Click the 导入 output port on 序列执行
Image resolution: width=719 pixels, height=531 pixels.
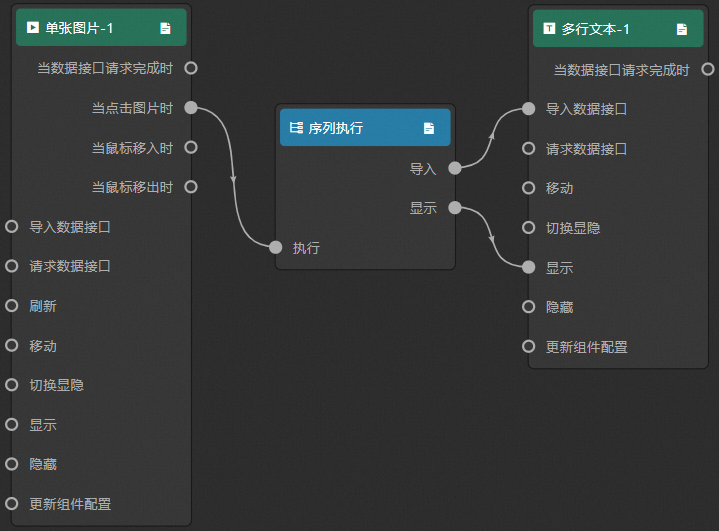point(455,169)
